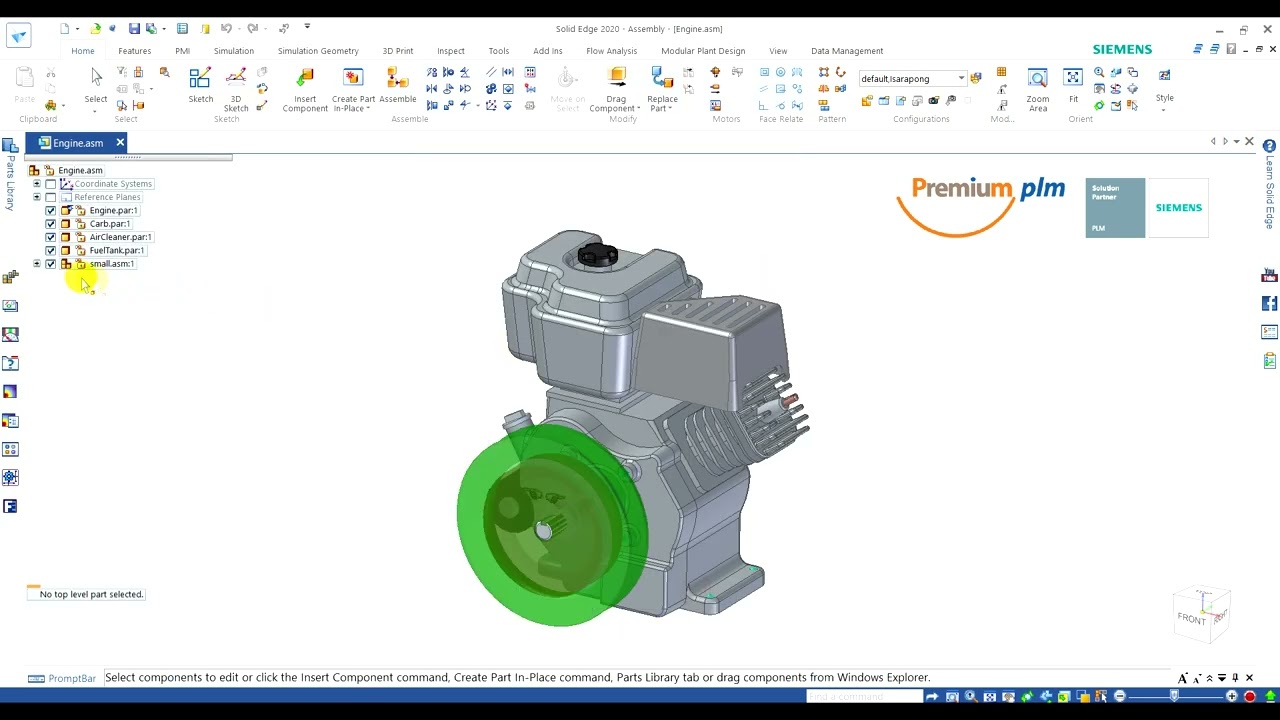
Task: Click the Sketch tool icon
Action: point(200,78)
